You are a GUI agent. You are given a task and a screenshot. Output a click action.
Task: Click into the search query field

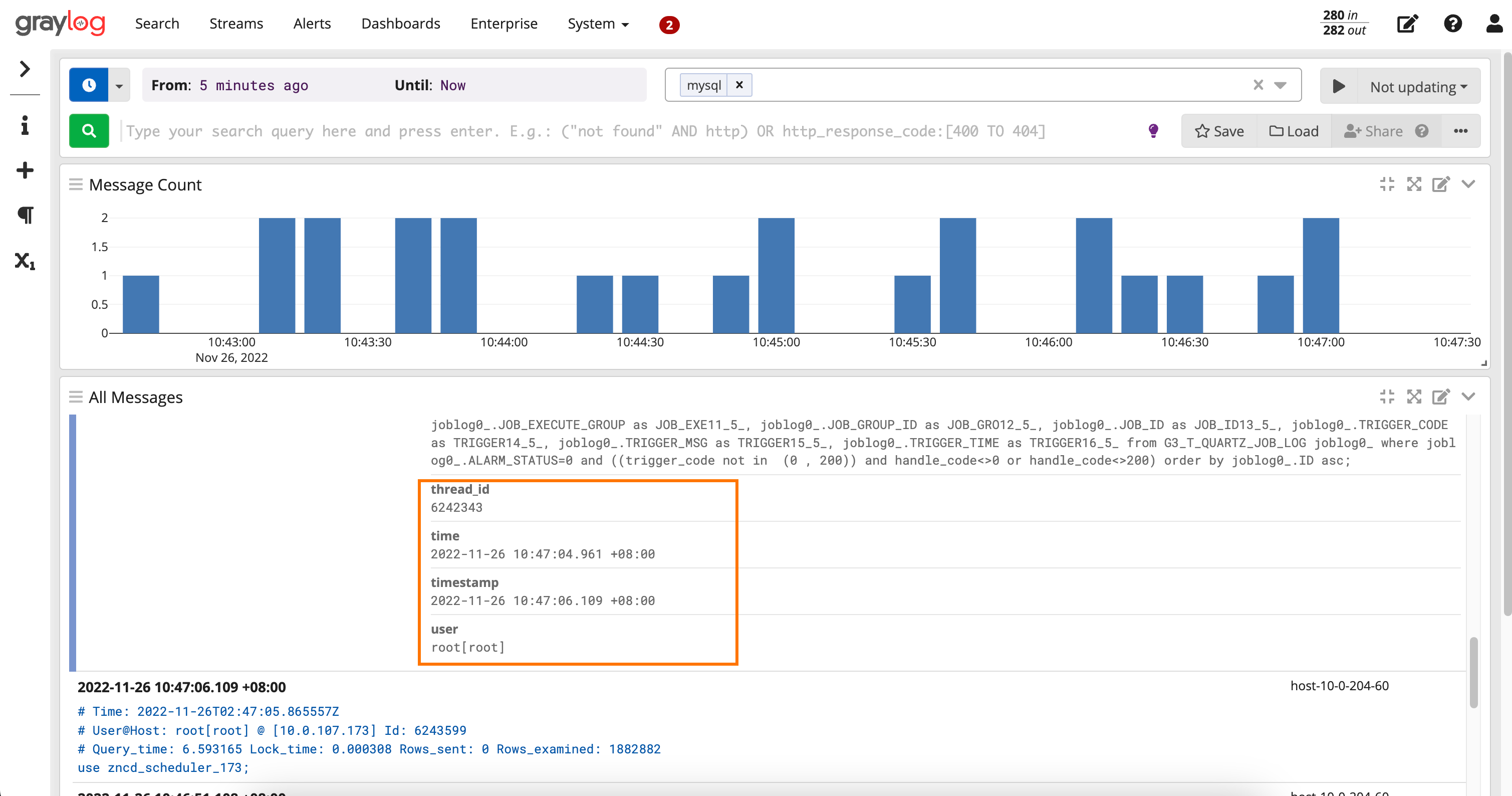pyautogui.click(x=628, y=130)
